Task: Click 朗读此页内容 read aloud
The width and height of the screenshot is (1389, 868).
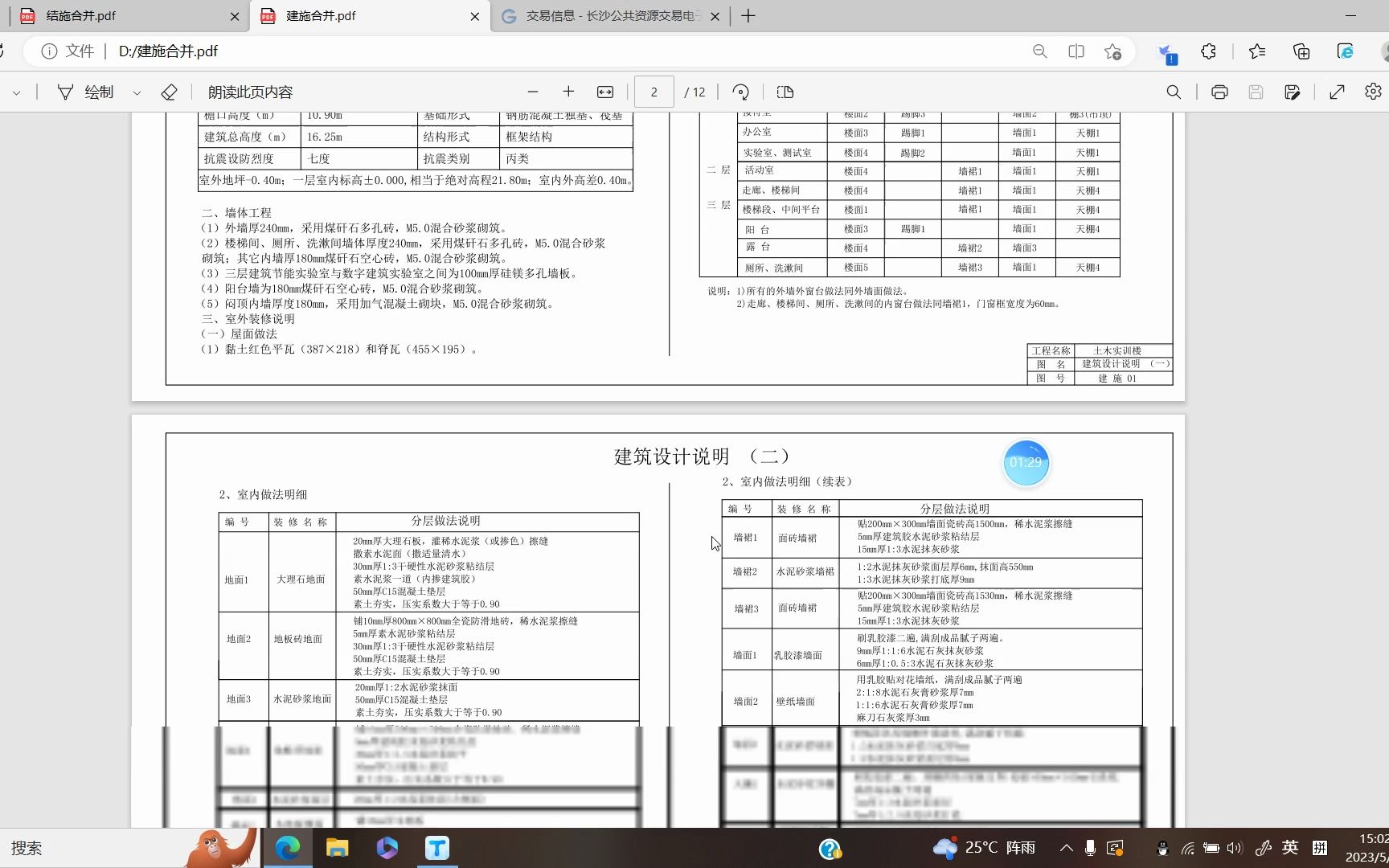Action: tap(250, 92)
